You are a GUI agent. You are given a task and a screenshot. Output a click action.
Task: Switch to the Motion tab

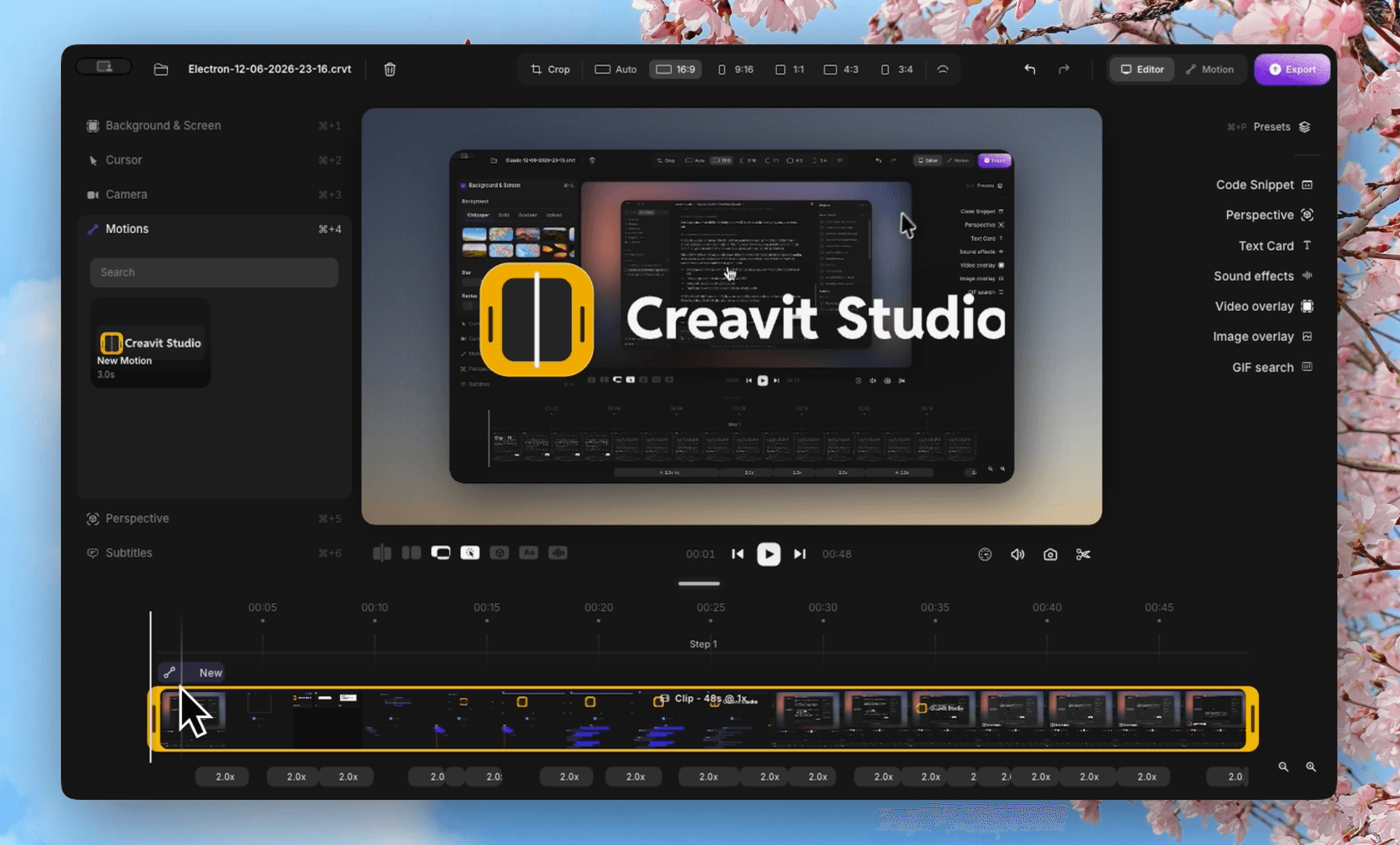[1210, 69]
